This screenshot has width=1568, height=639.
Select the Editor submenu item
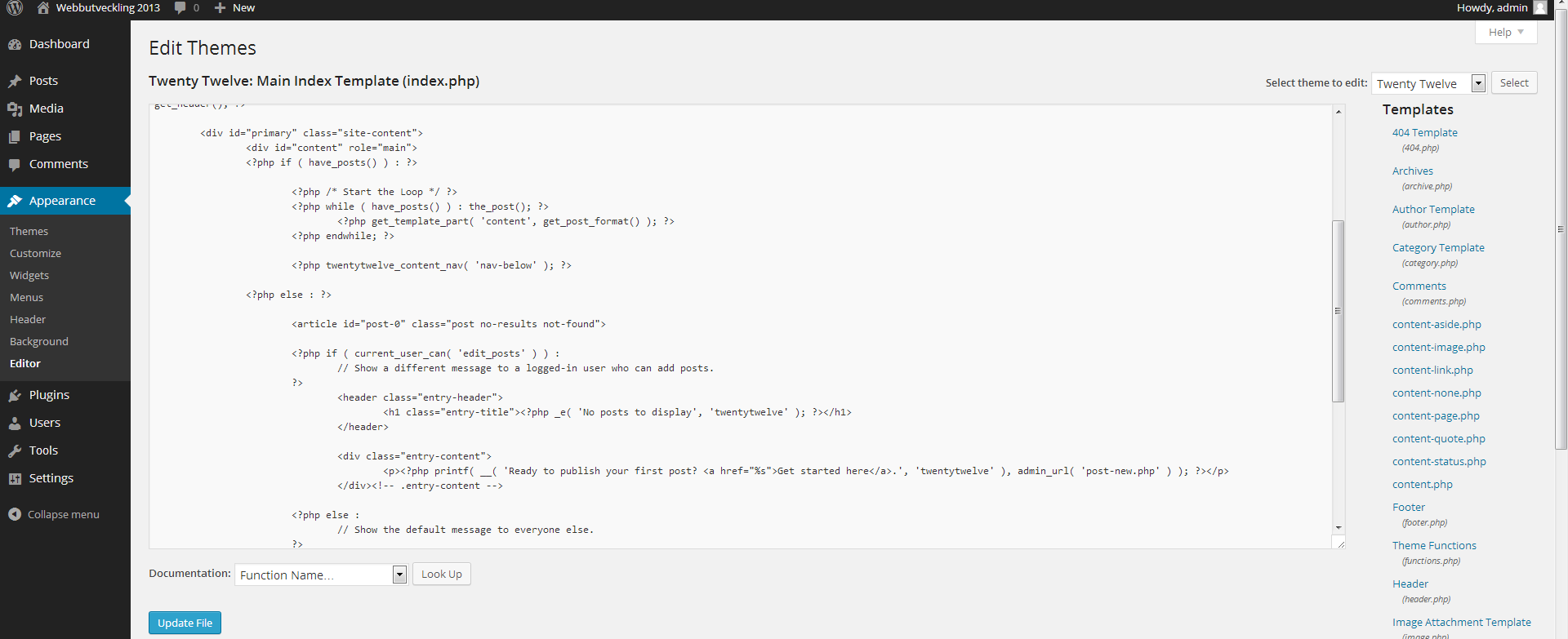25,363
